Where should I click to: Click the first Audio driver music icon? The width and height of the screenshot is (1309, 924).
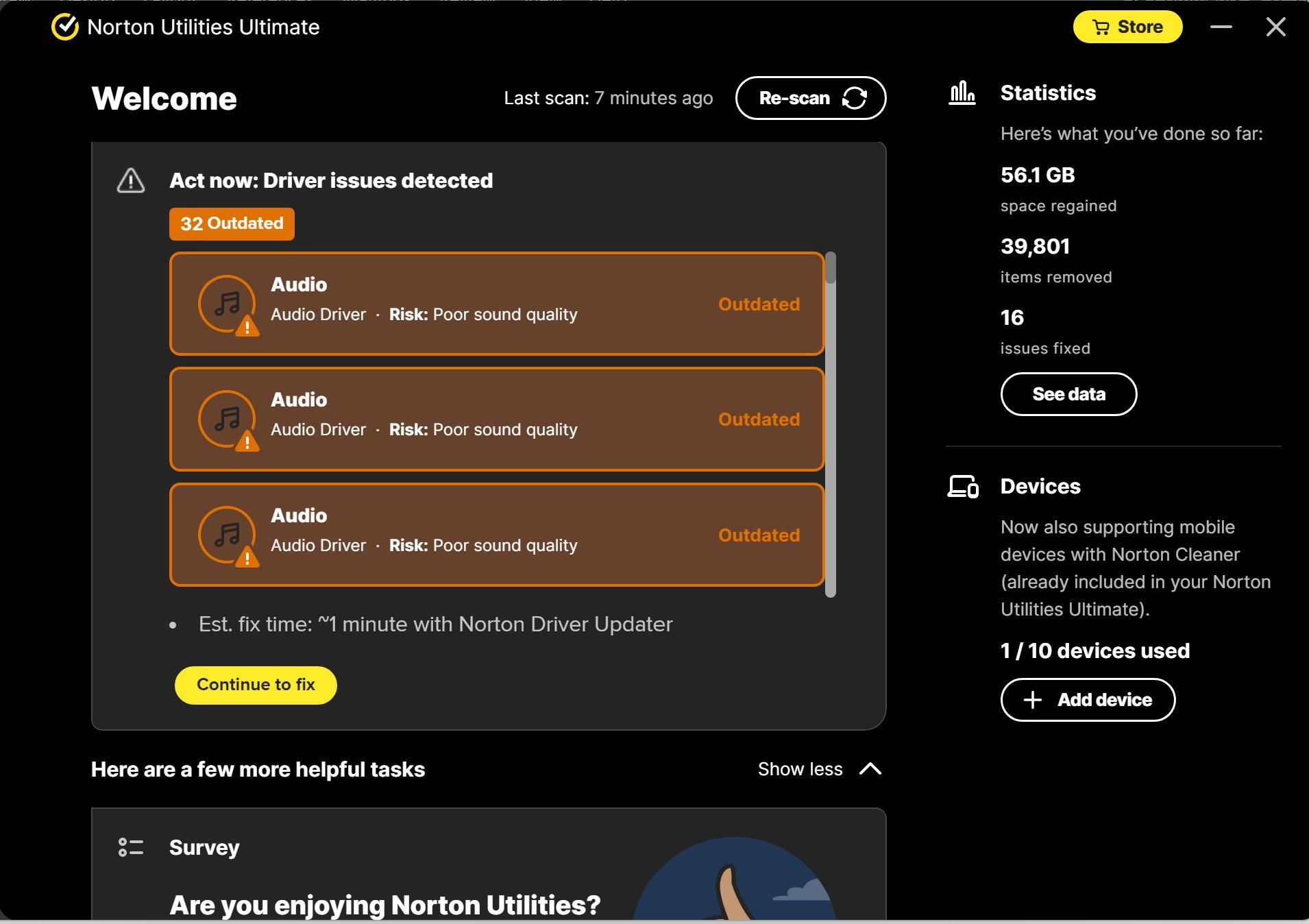[x=227, y=304]
